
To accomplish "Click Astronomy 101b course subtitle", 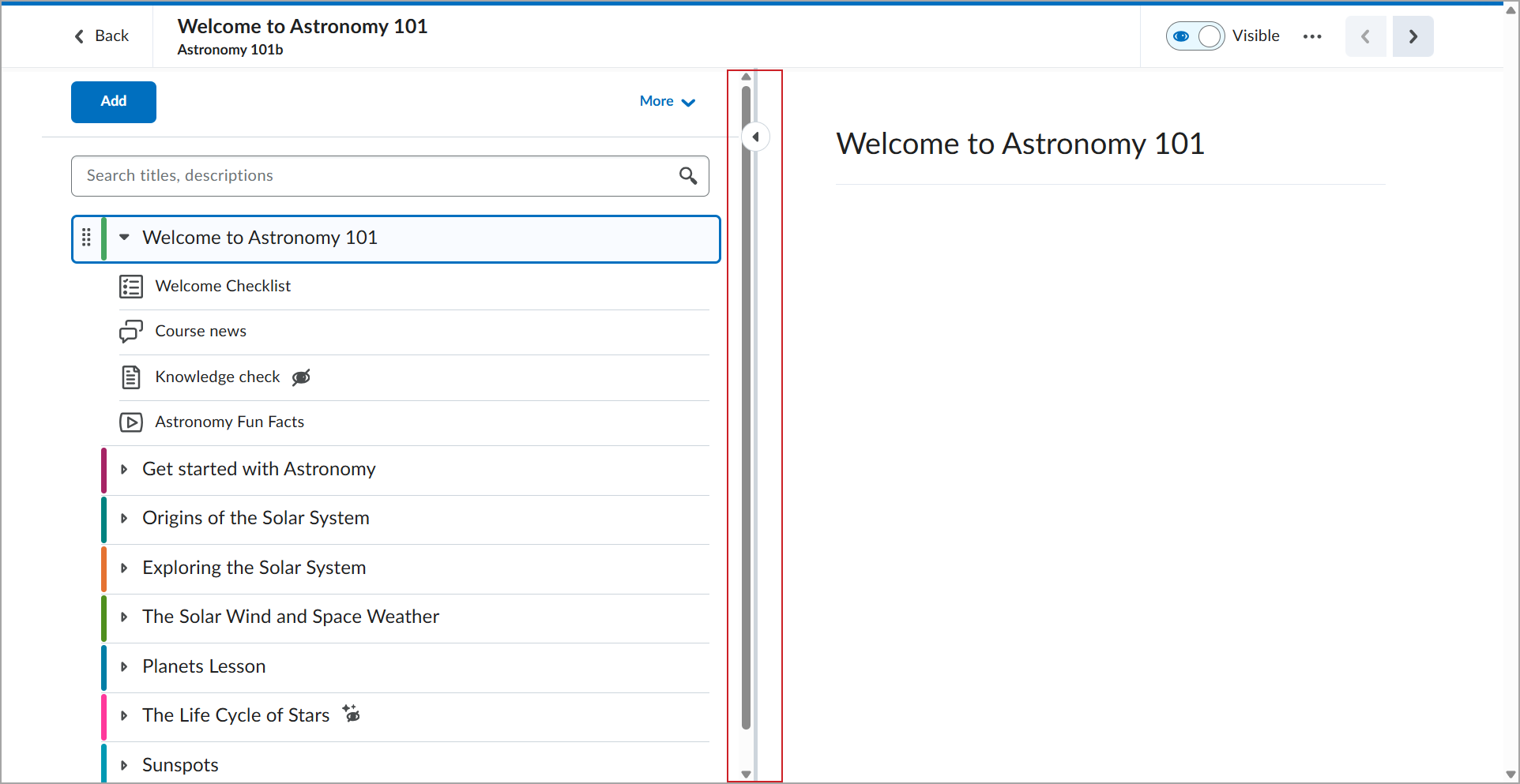I will pyautogui.click(x=230, y=50).
